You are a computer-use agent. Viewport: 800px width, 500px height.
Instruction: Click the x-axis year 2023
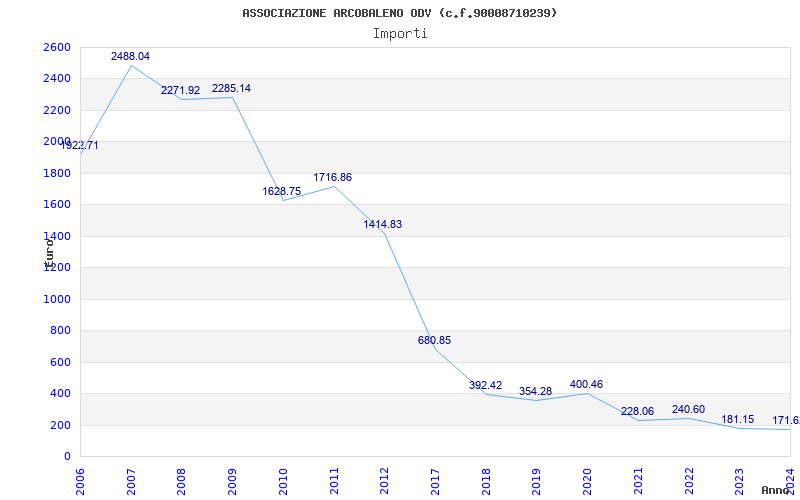(x=739, y=482)
